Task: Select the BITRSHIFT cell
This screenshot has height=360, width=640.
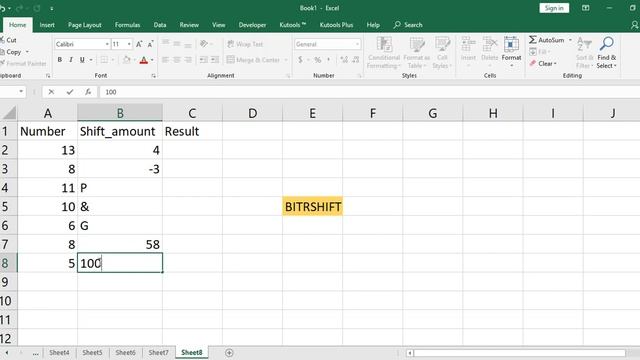Action: point(313,207)
